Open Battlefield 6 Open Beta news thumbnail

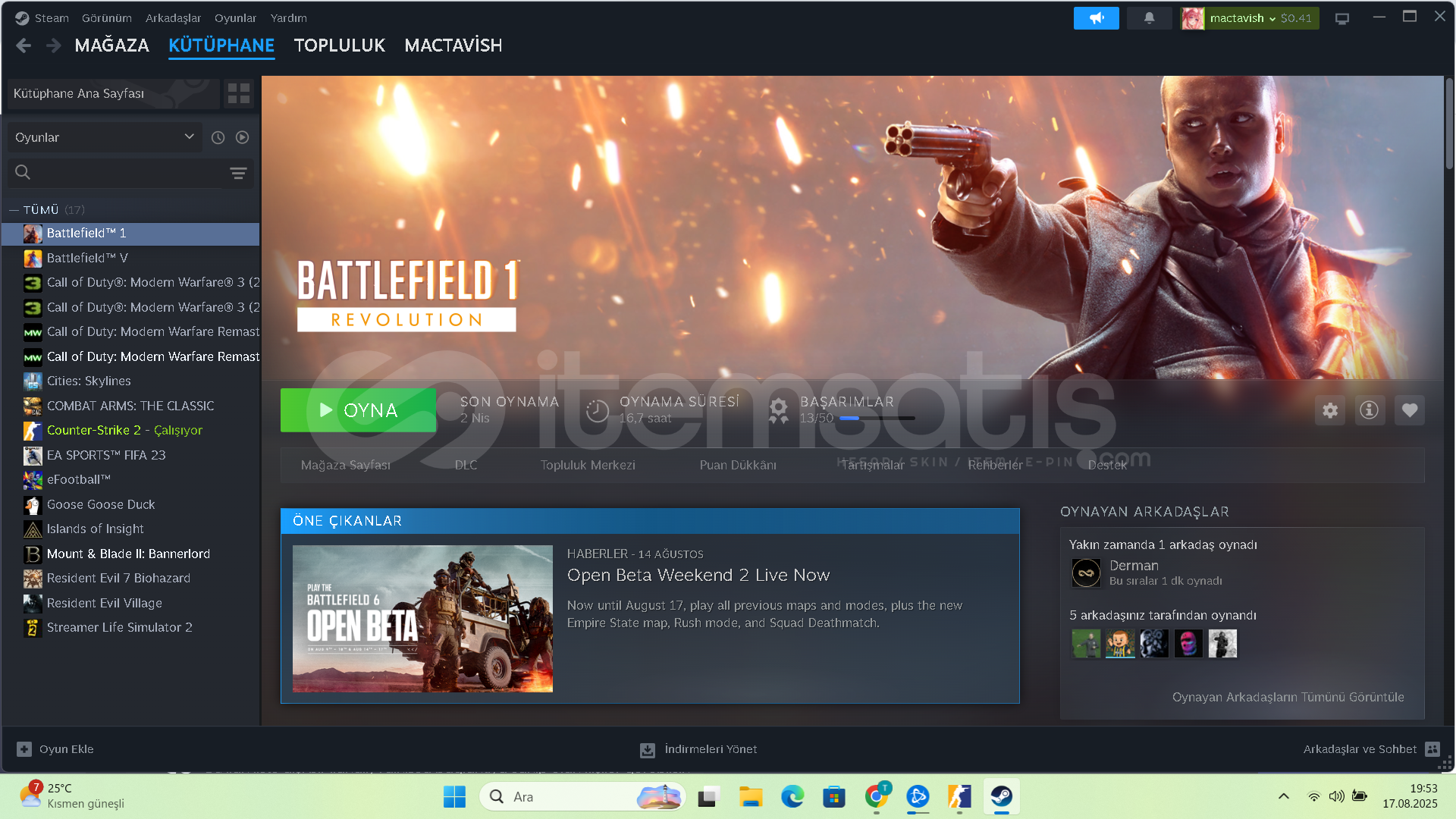click(x=422, y=619)
